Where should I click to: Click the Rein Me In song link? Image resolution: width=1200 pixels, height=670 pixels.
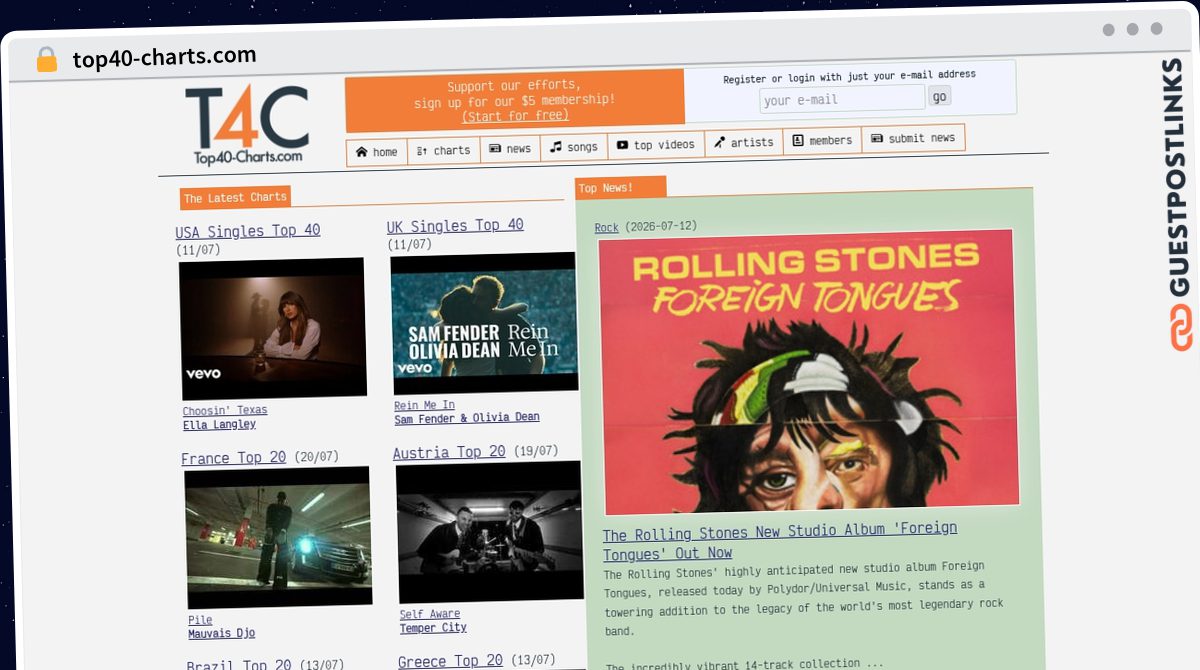click(424, 405)
